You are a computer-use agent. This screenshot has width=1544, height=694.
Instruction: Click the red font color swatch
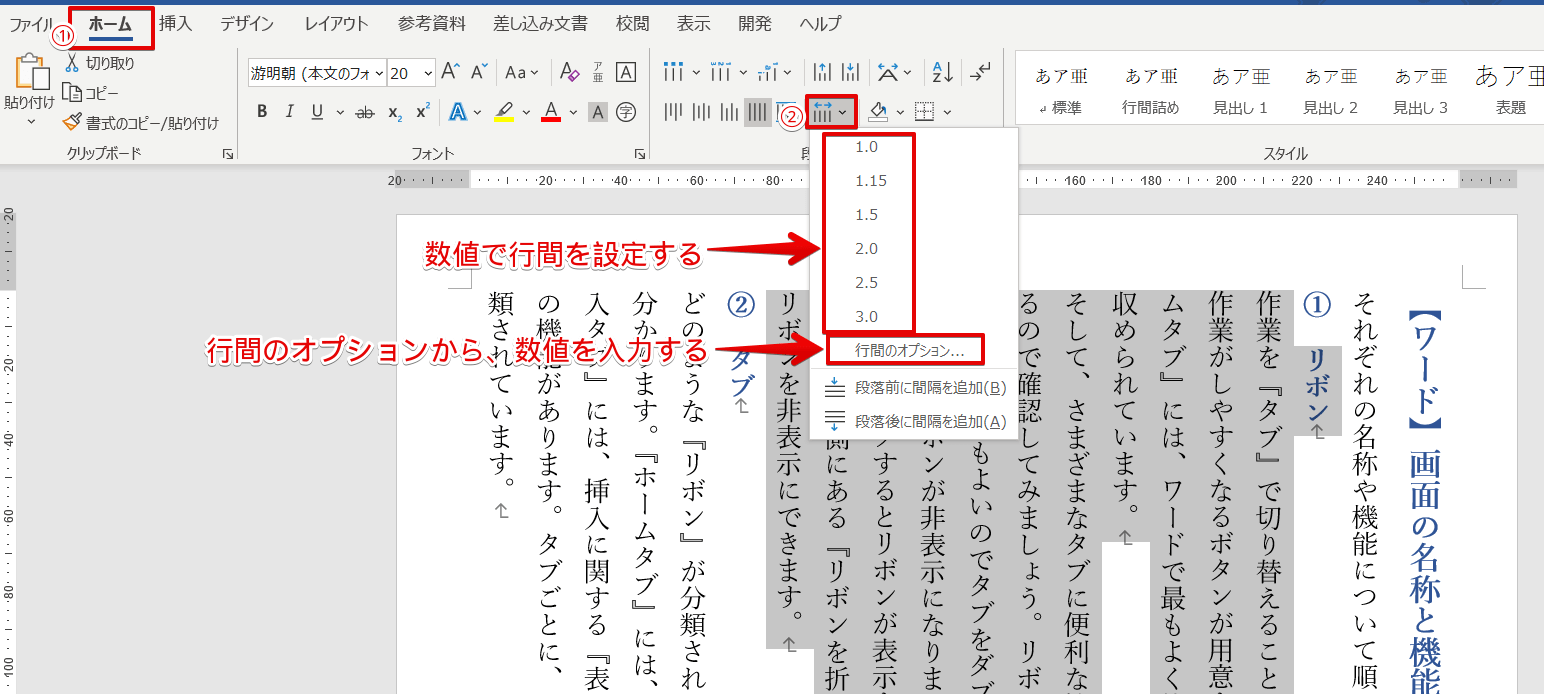pos(550,111)
